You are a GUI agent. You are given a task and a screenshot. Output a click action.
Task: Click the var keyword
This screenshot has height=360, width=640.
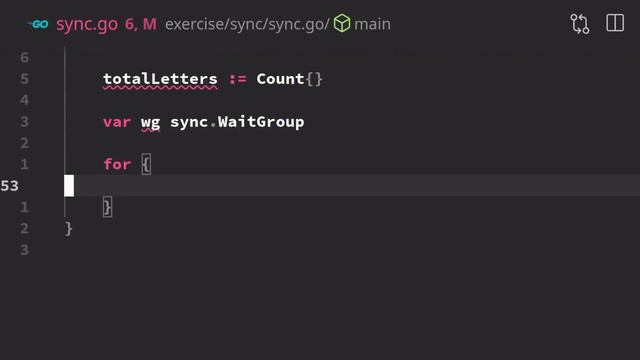(x=117, y=122)
